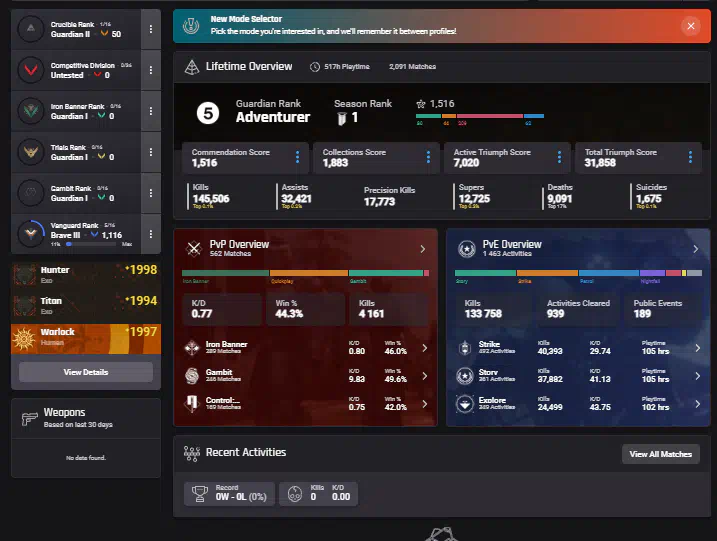Click the Lifetime Overview pyramid icon

click(x=192, y=67)
